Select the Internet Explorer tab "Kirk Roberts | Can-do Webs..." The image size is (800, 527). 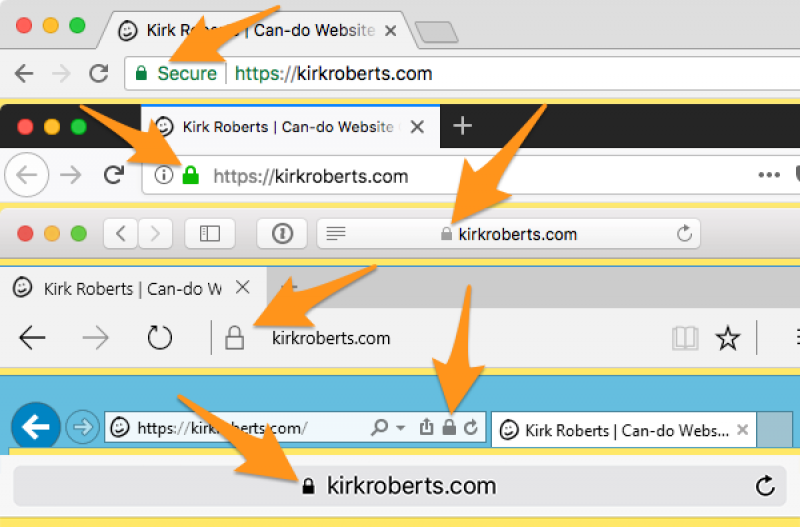coord(620,430)
